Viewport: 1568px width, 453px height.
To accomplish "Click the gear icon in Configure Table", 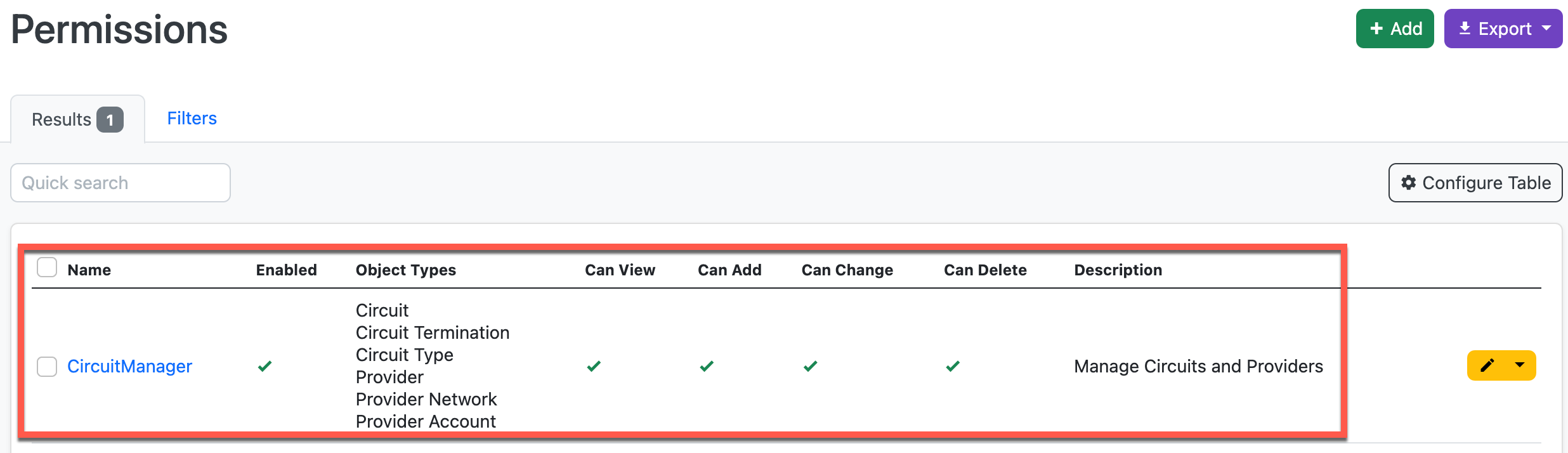I will tap(1408, 183).
